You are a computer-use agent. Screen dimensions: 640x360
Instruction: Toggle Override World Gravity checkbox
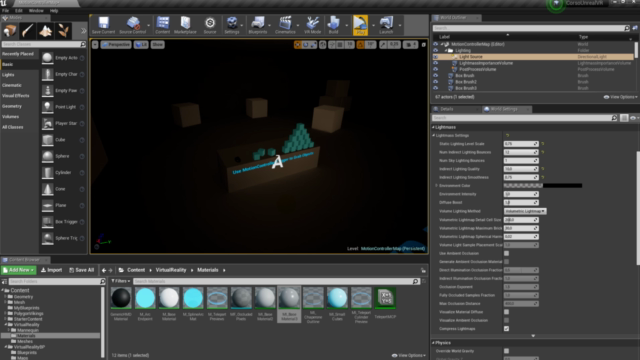(x=507, y=351)
